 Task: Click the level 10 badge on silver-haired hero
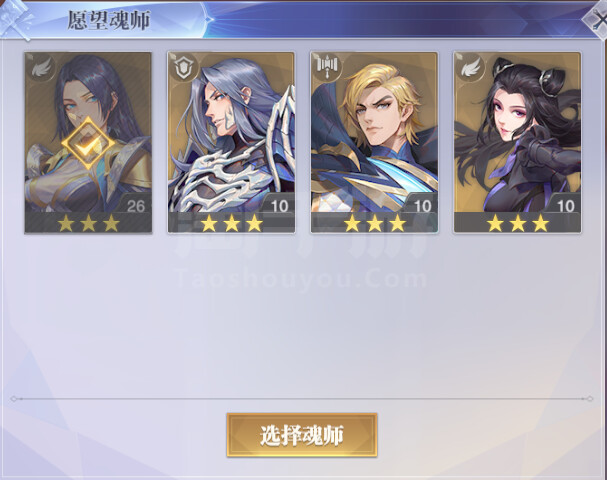(279, 206)
